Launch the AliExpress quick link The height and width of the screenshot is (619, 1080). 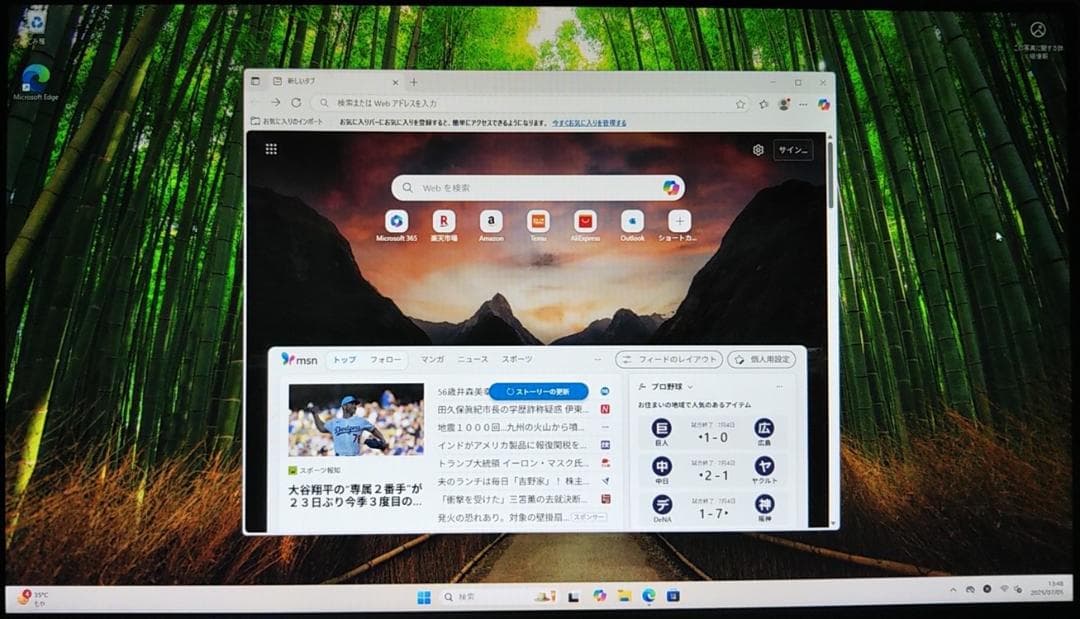point(583,222)
